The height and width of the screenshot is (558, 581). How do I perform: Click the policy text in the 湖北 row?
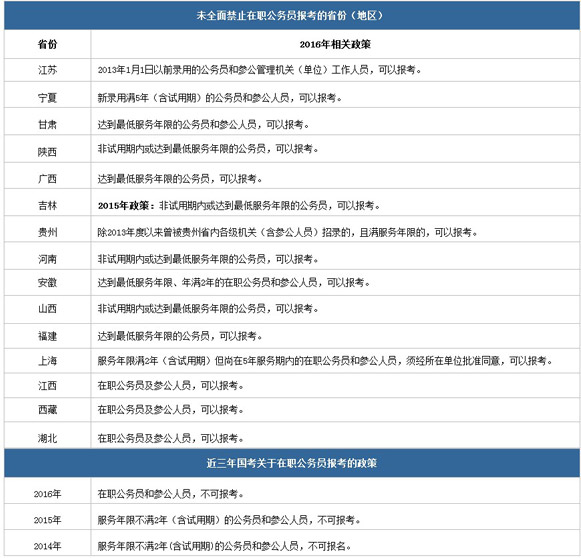pos(170,439)
